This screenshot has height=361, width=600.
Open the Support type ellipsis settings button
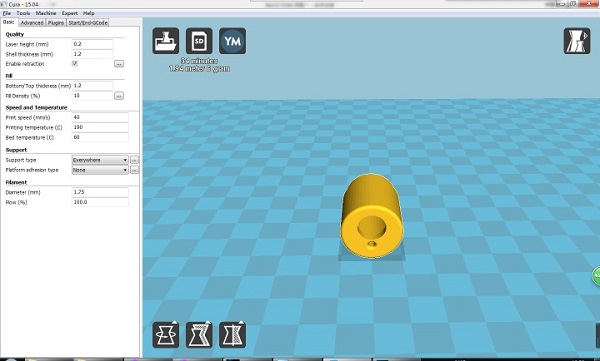coord(134,160)
